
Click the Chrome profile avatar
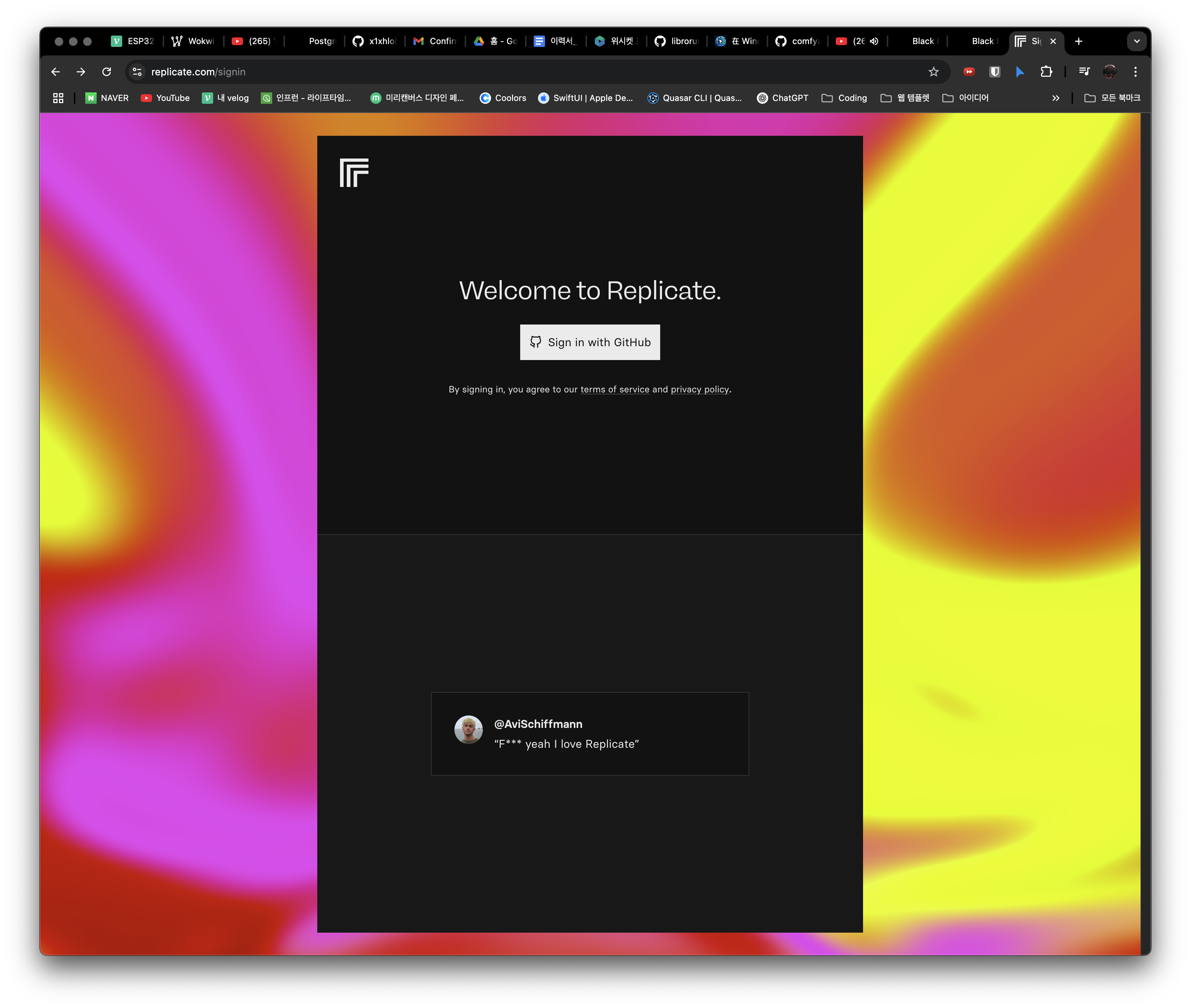coord(1109,72)
